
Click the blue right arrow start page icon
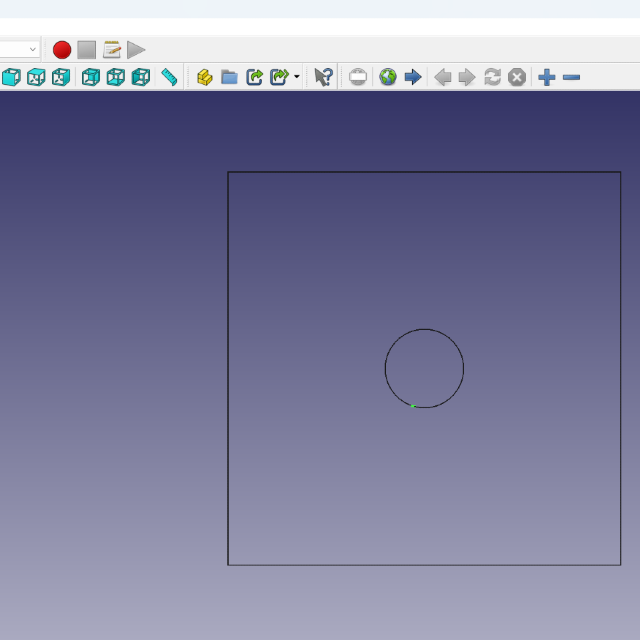point(413,77)
